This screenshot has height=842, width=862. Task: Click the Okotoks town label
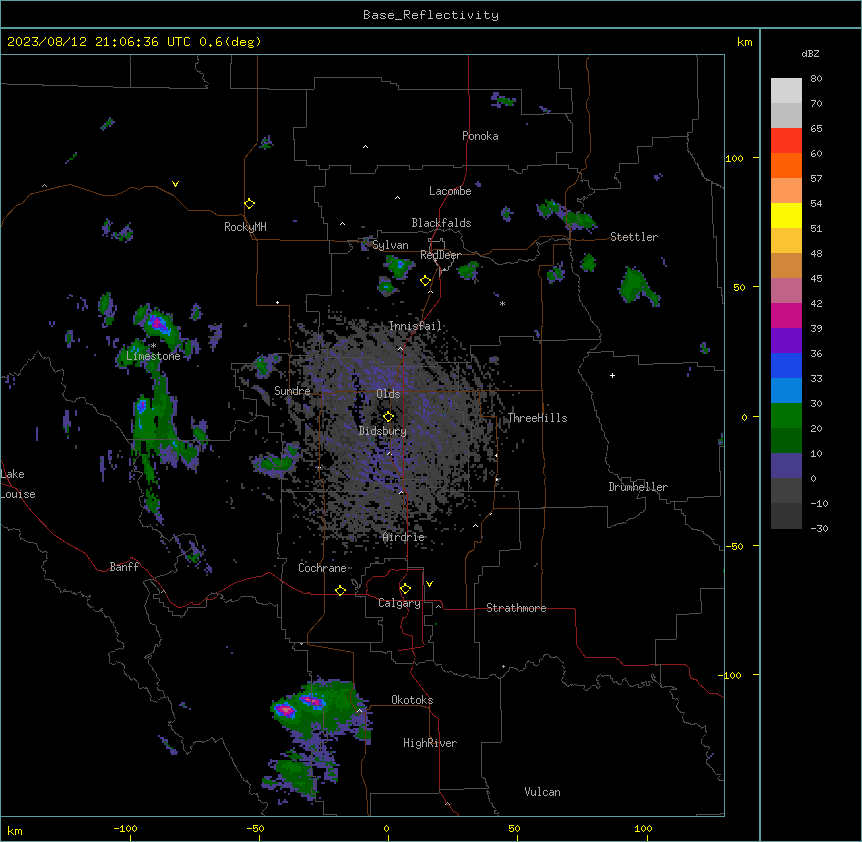pyautogui.click(x=412, y=700)
